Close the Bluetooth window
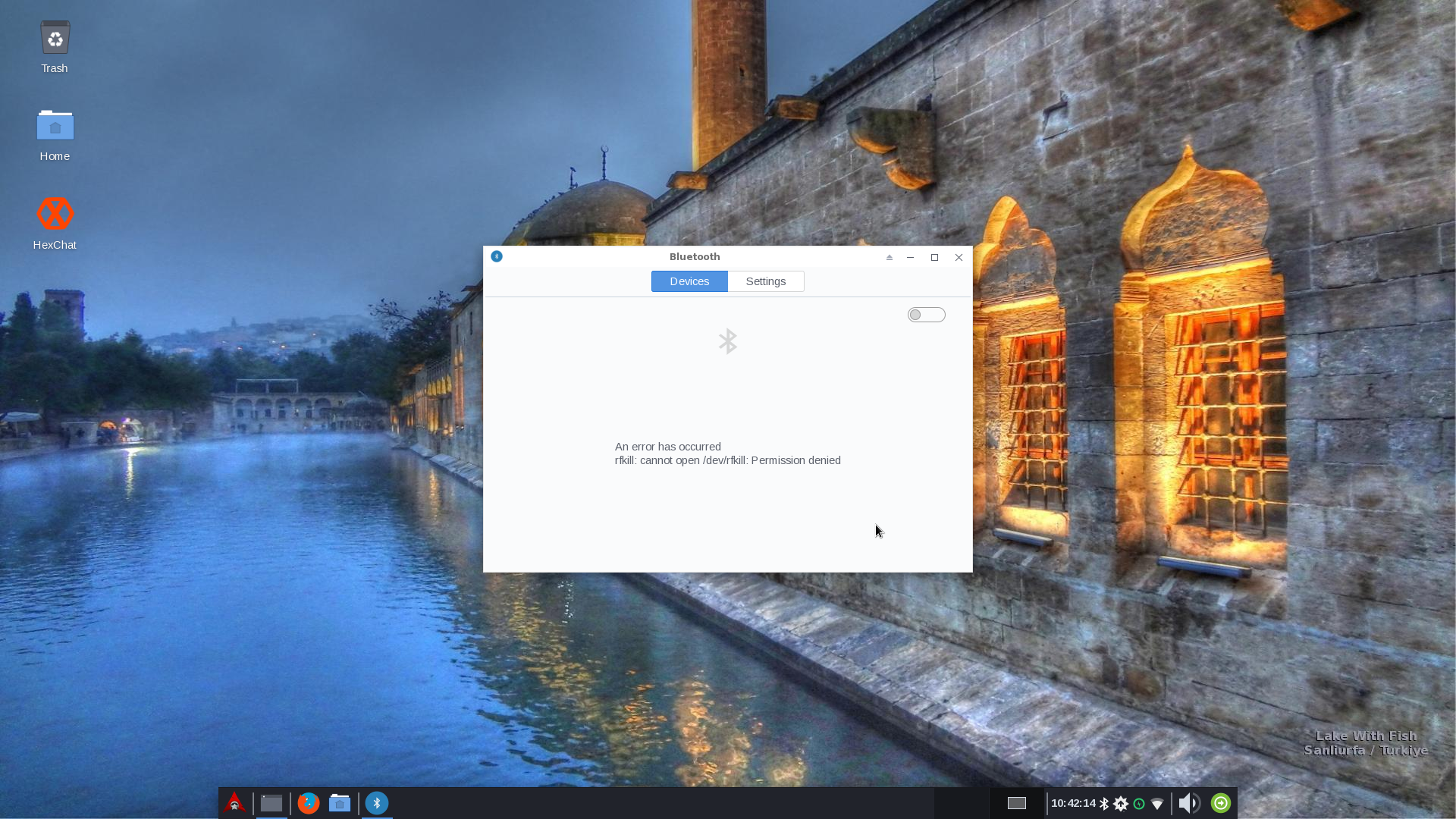 959,257
